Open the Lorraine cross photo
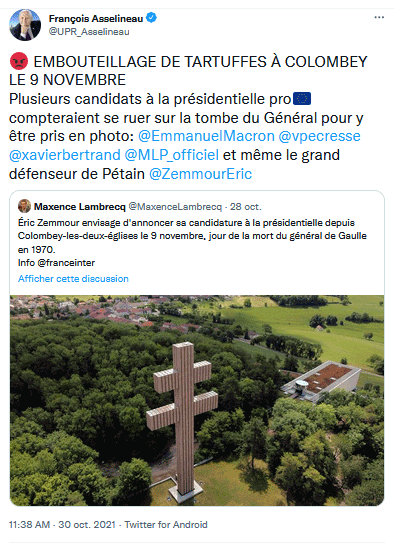Screen dimensions: 394x544 pos(197,400)
